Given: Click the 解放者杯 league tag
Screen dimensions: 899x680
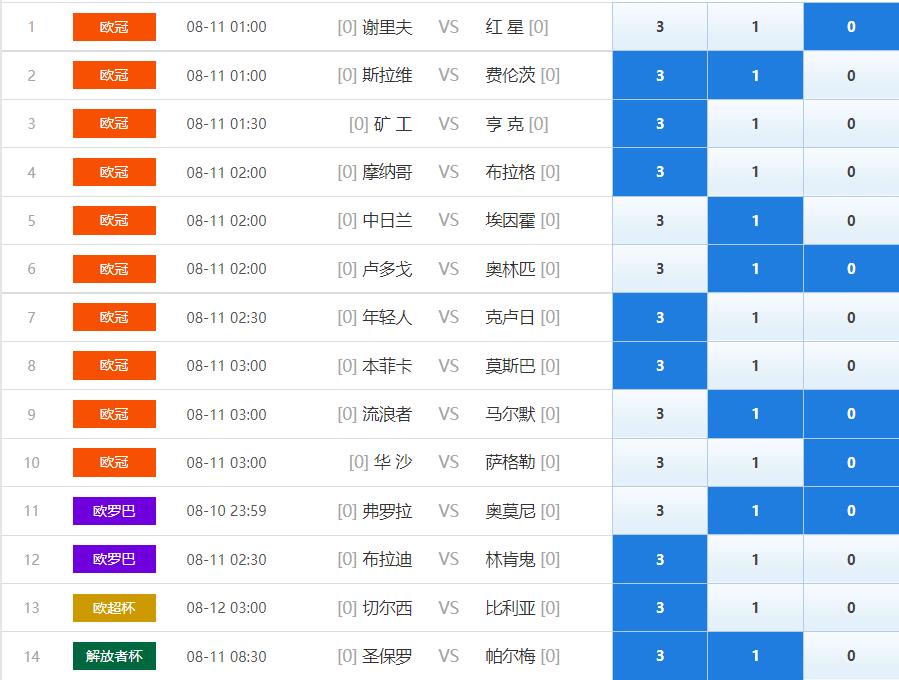Looking at the screenshot, I should [114, 656].
